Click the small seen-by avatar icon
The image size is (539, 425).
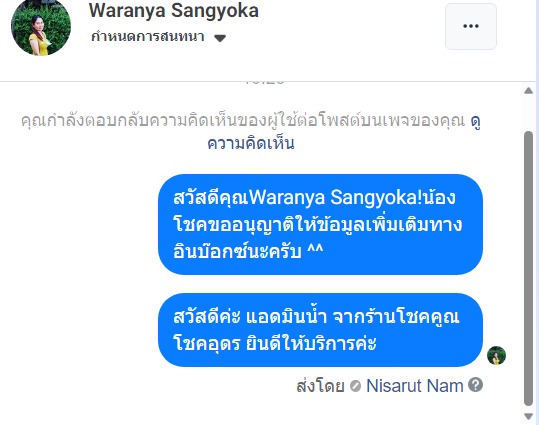coord(496,356)
